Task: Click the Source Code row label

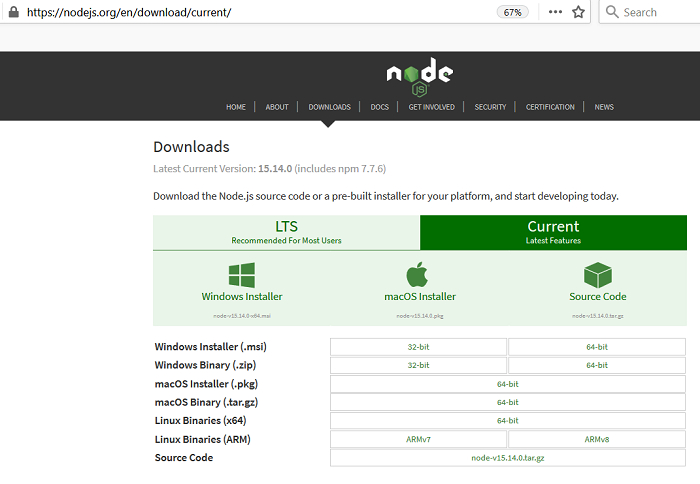Action: point(184,458)
